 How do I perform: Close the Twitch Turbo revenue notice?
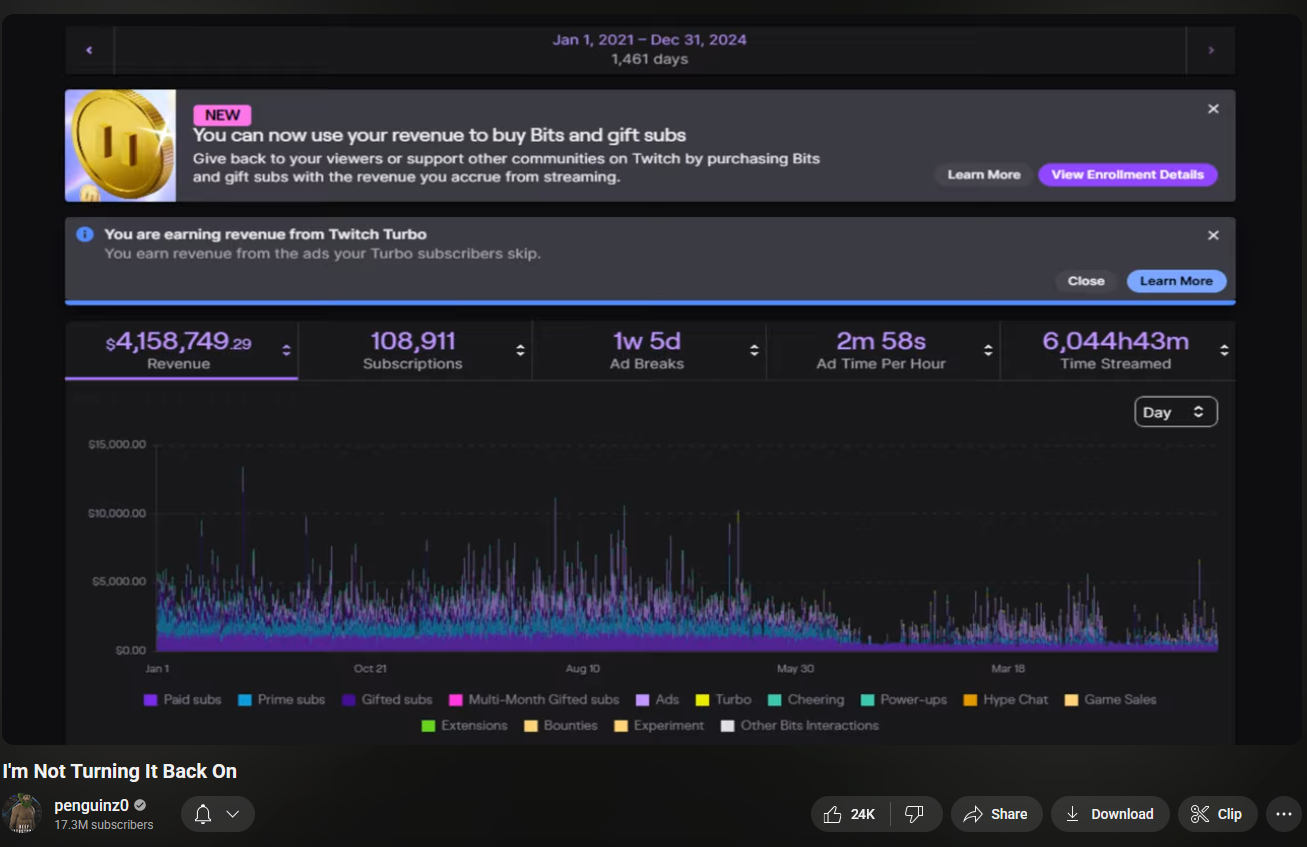[x=1213, y=235]
